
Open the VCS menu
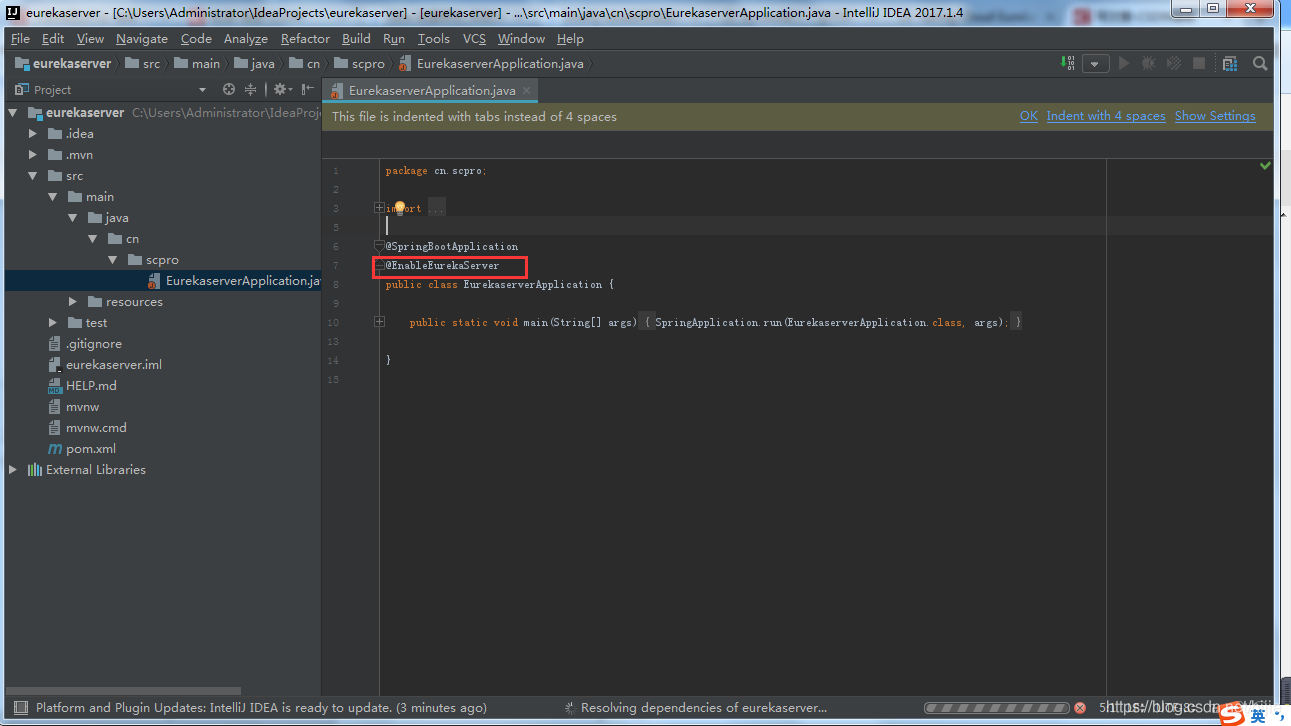coord(474,38)
